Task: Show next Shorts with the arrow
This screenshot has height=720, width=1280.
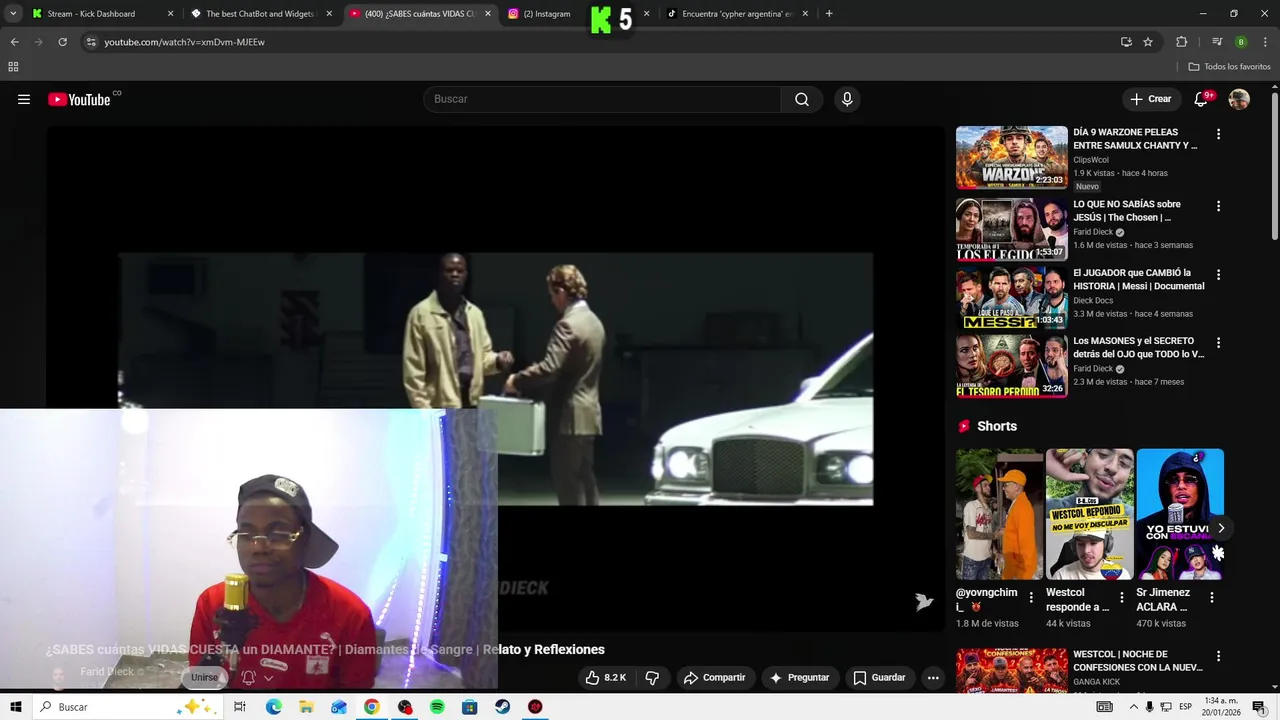Action: tap(1220, 528)
